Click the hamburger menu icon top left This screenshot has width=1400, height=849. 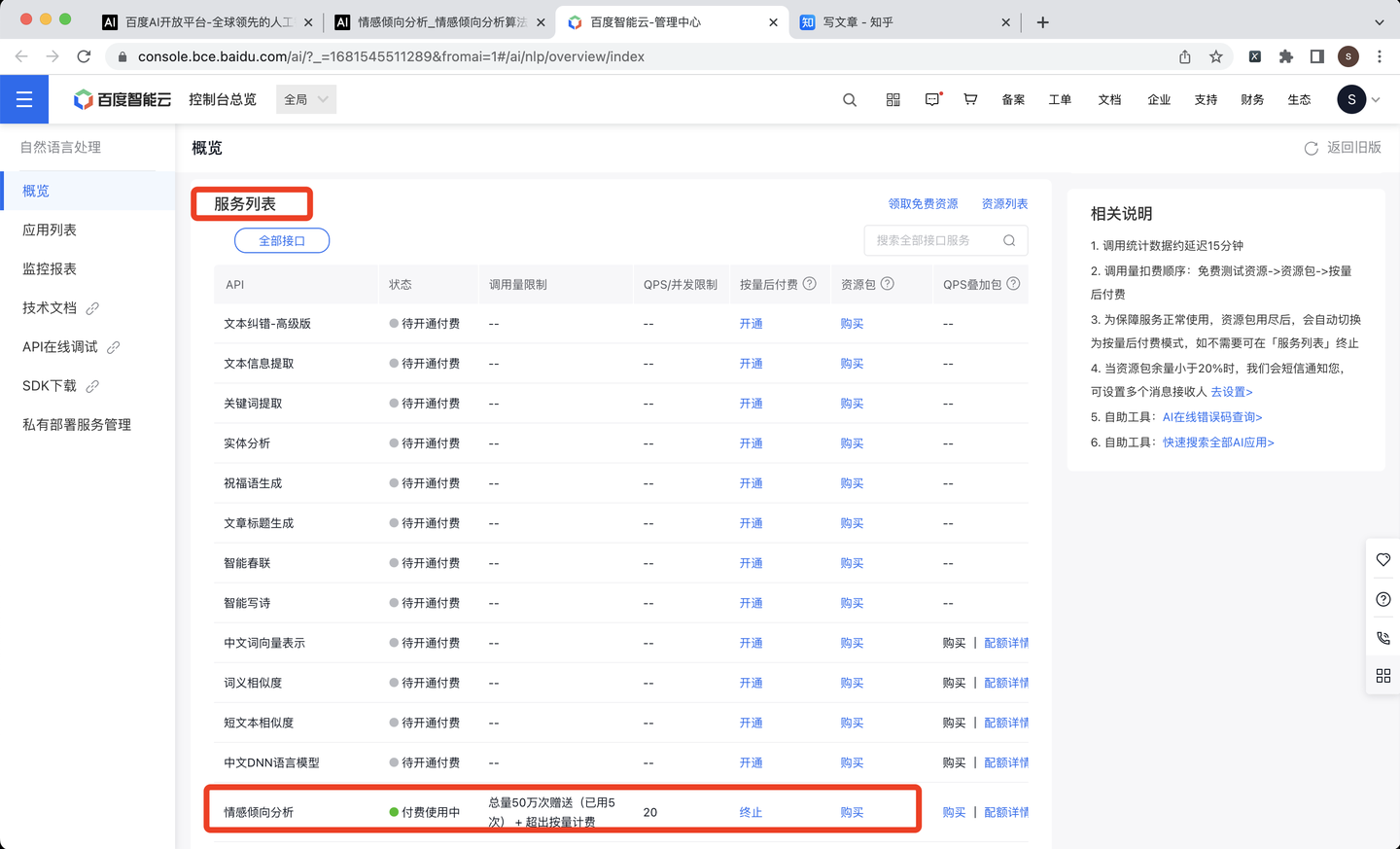click(24, 98)
